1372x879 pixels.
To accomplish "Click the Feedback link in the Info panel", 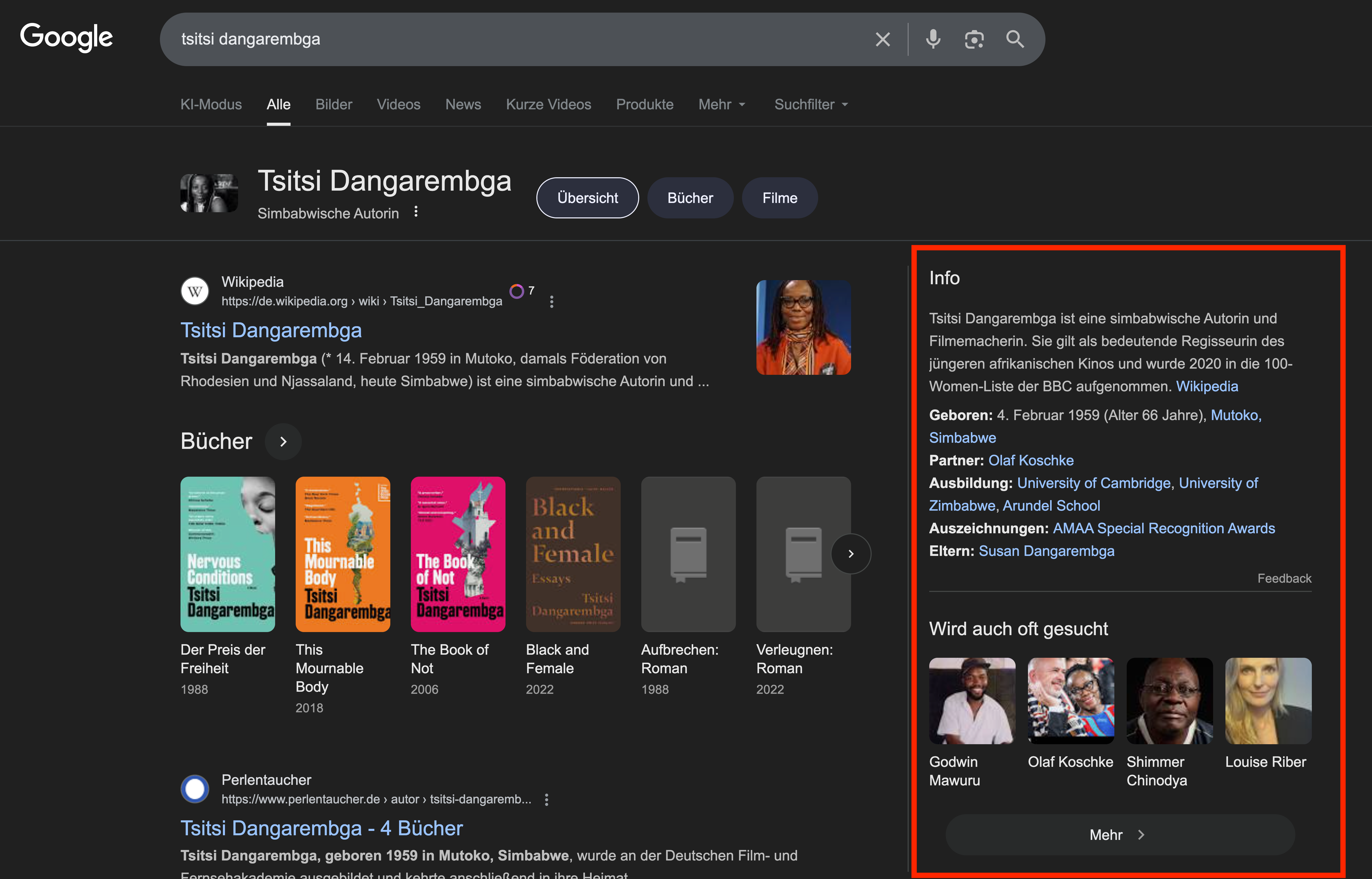I will pos(1284,578).
